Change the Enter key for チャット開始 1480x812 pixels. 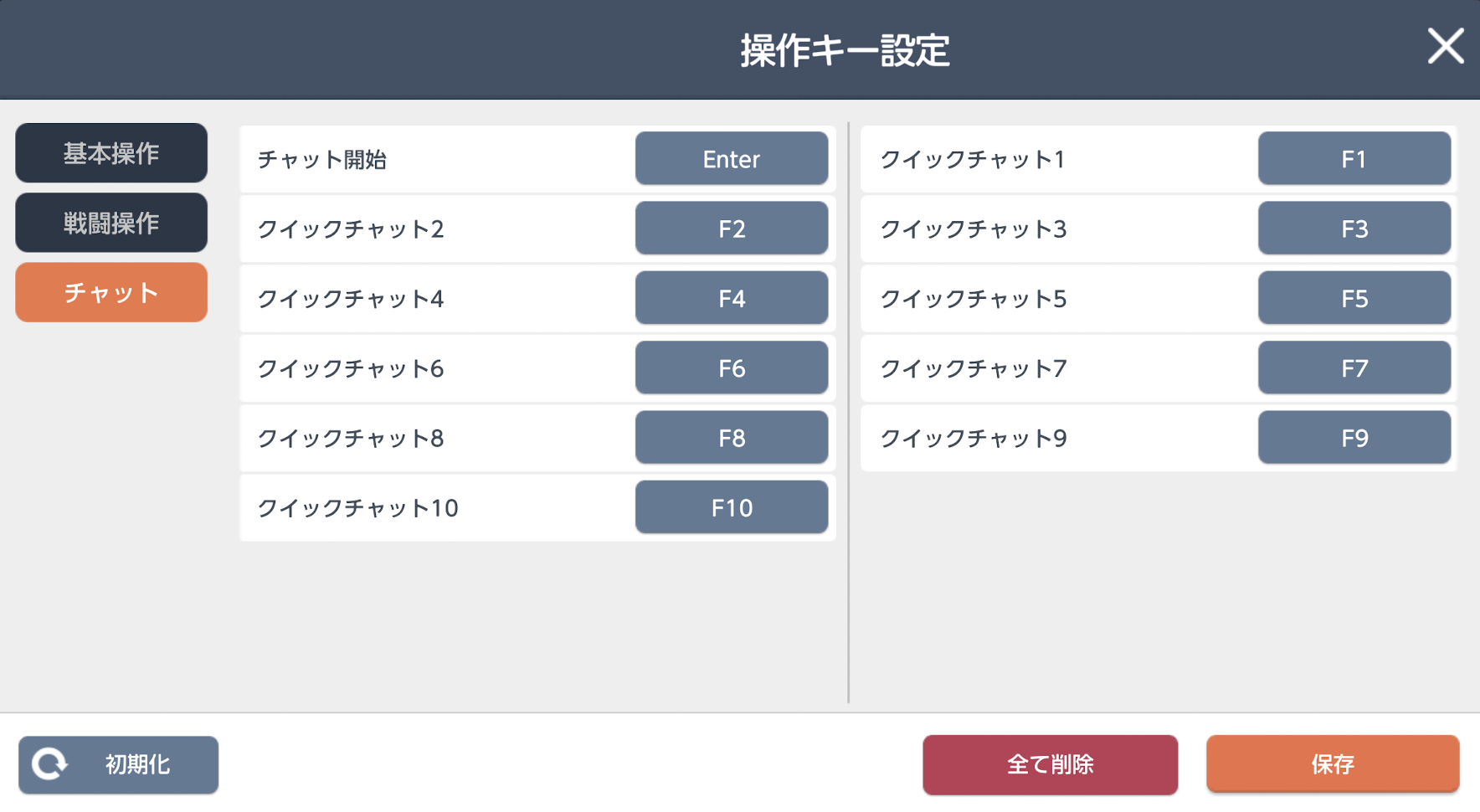731,158
